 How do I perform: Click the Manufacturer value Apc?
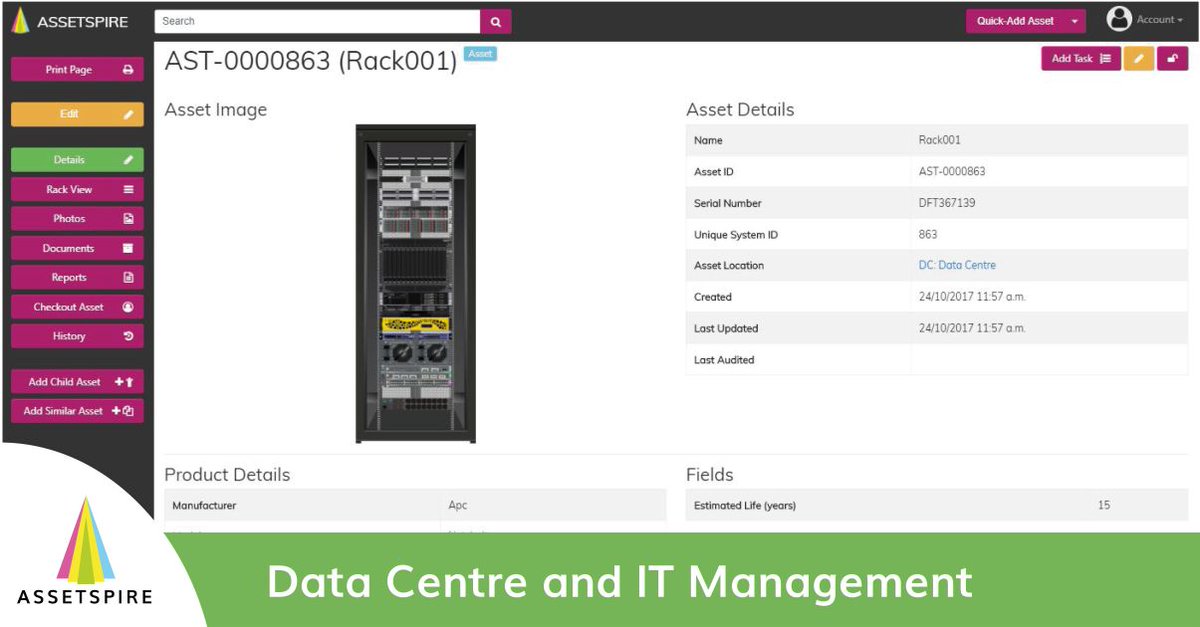pyautogui.click(x=457, y=506)
